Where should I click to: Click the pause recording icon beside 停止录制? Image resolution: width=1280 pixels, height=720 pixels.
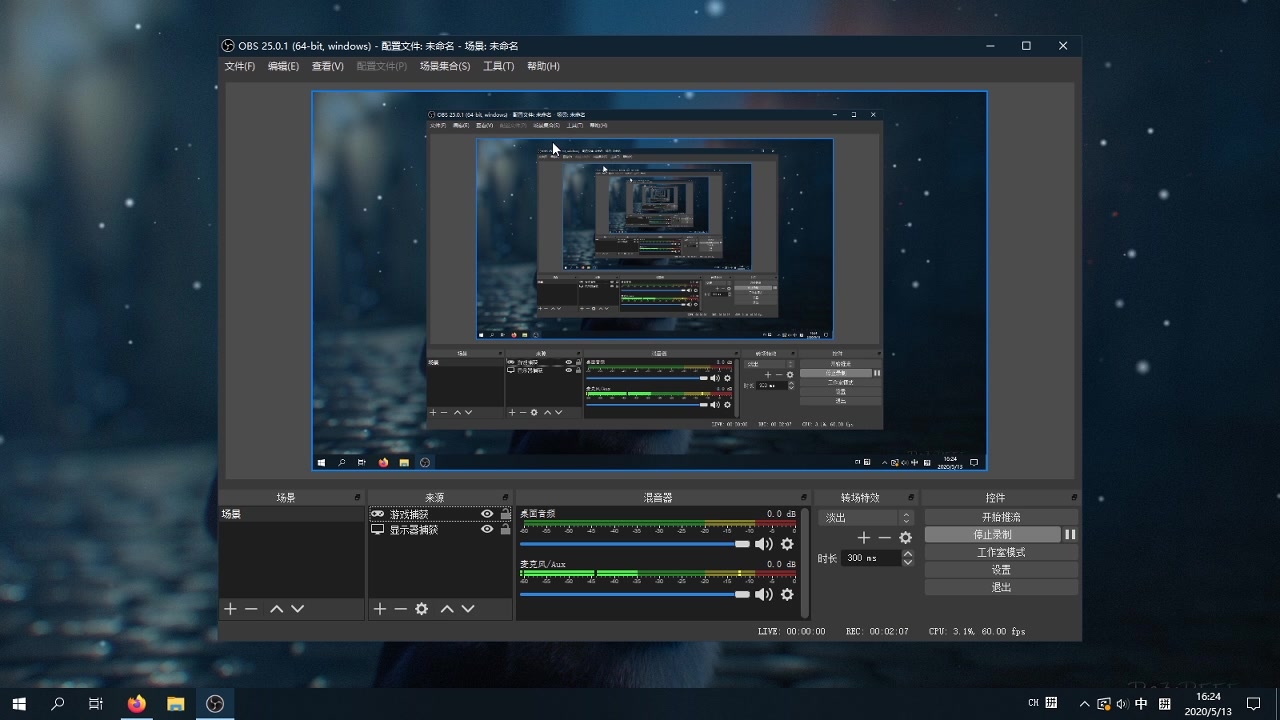pos(1070,534)
